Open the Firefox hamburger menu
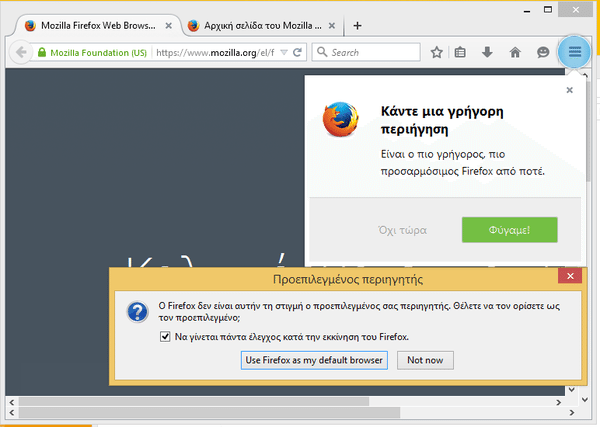600x427 pixels. (575, 52)
